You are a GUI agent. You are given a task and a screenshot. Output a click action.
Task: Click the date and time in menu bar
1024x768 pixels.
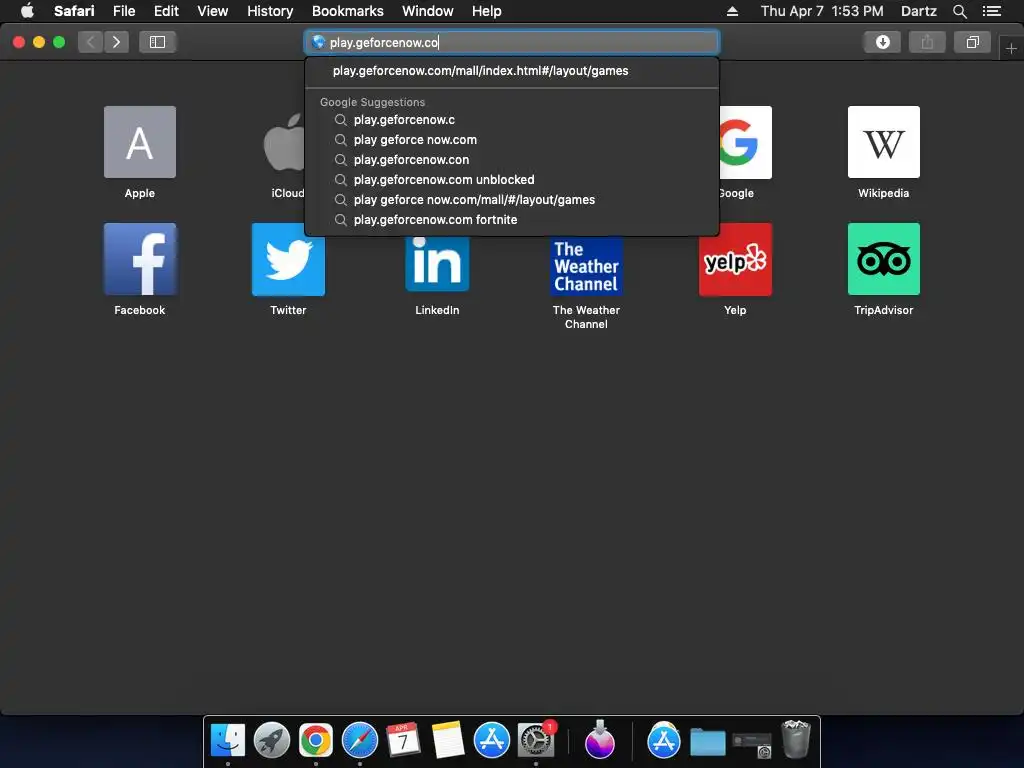[822, 11]
